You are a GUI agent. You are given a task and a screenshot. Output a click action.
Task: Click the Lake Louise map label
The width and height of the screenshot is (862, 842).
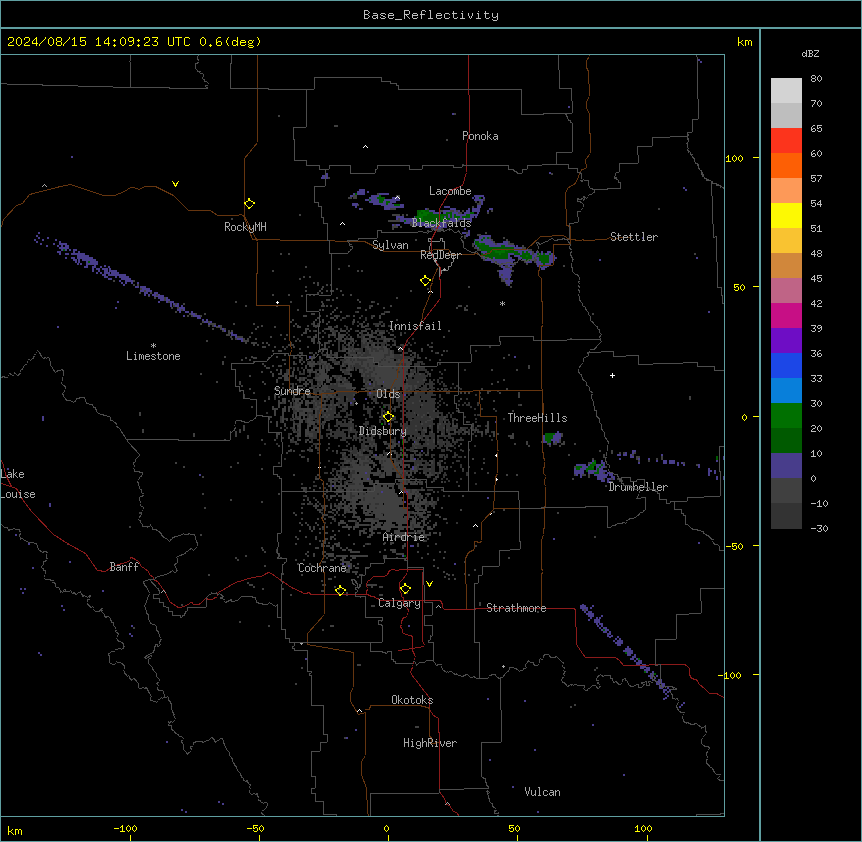coord(18,484)
